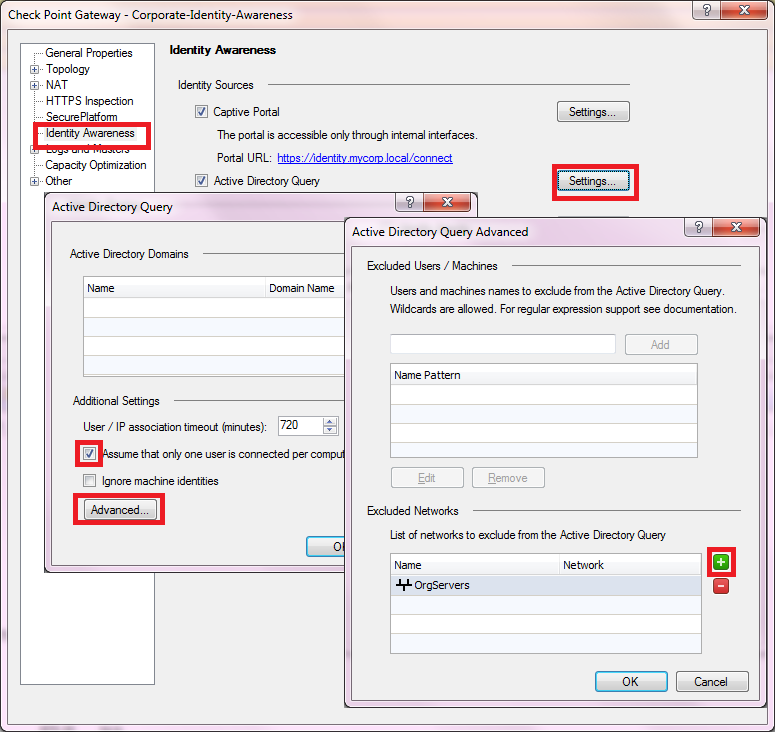Add a network to Excluded Networks list
Screen dimensions: 775x732
point(721,562)
